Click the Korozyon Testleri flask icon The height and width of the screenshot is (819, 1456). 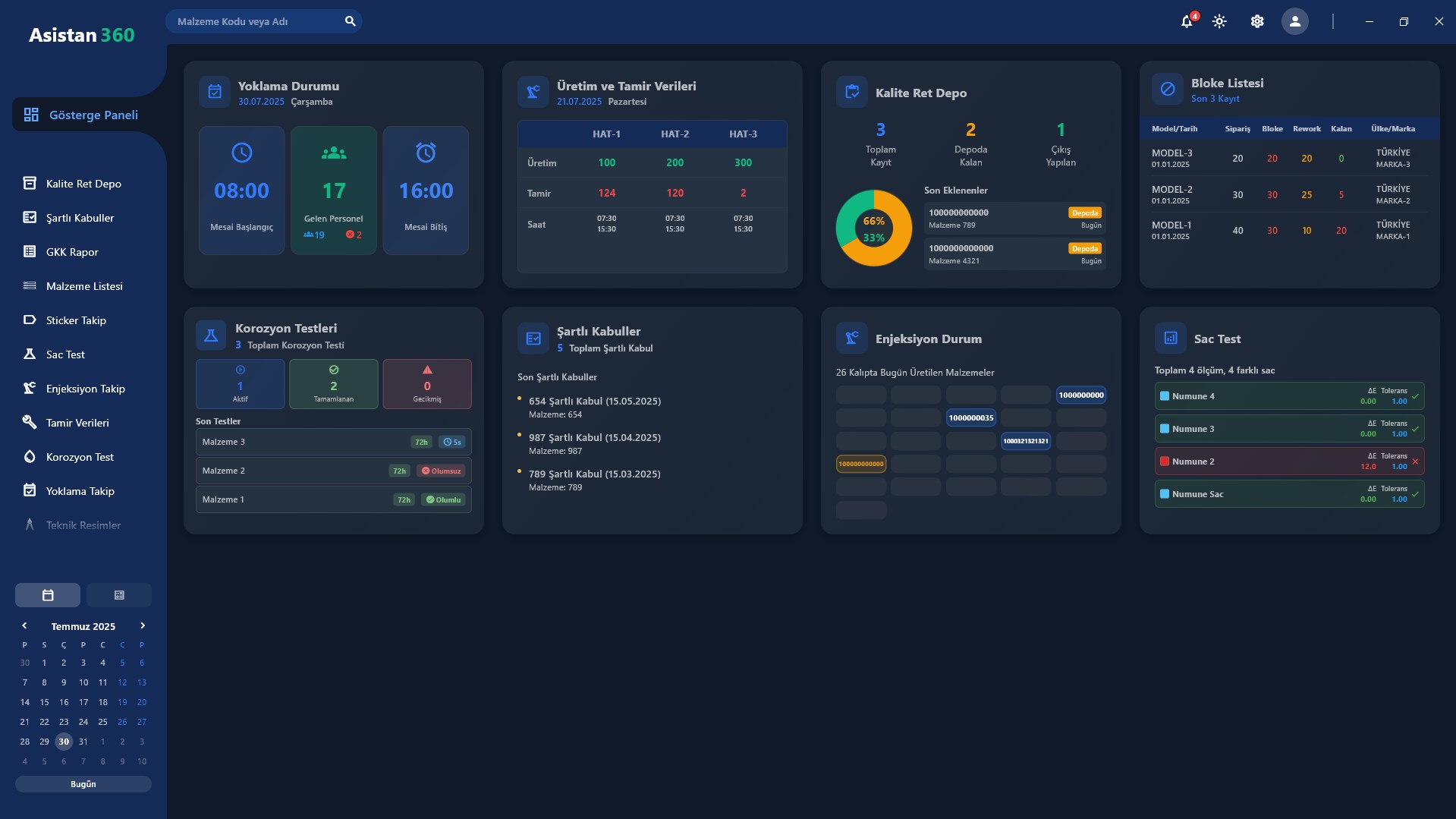pyautogui.click(x=211, y=335)
